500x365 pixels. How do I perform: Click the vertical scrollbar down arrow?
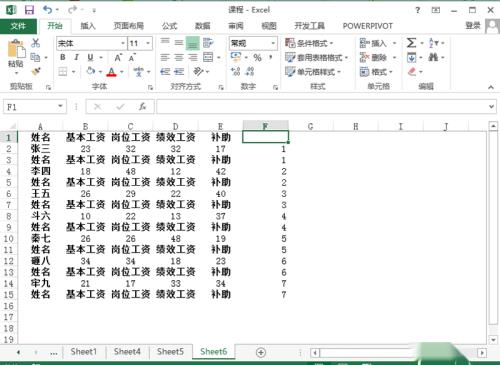pos(493,340)
